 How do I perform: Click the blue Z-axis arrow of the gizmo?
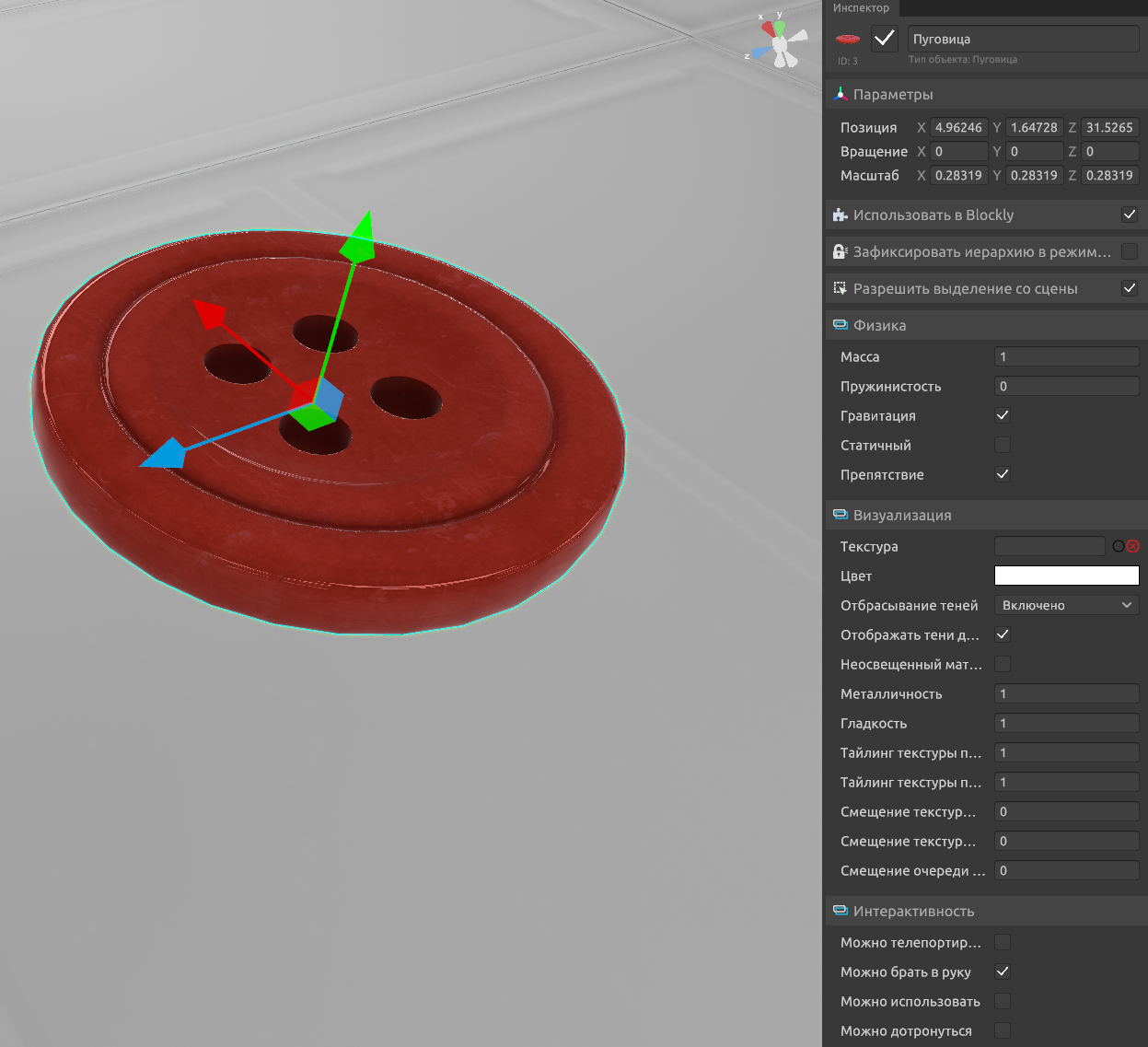click(x=164, y=455)
